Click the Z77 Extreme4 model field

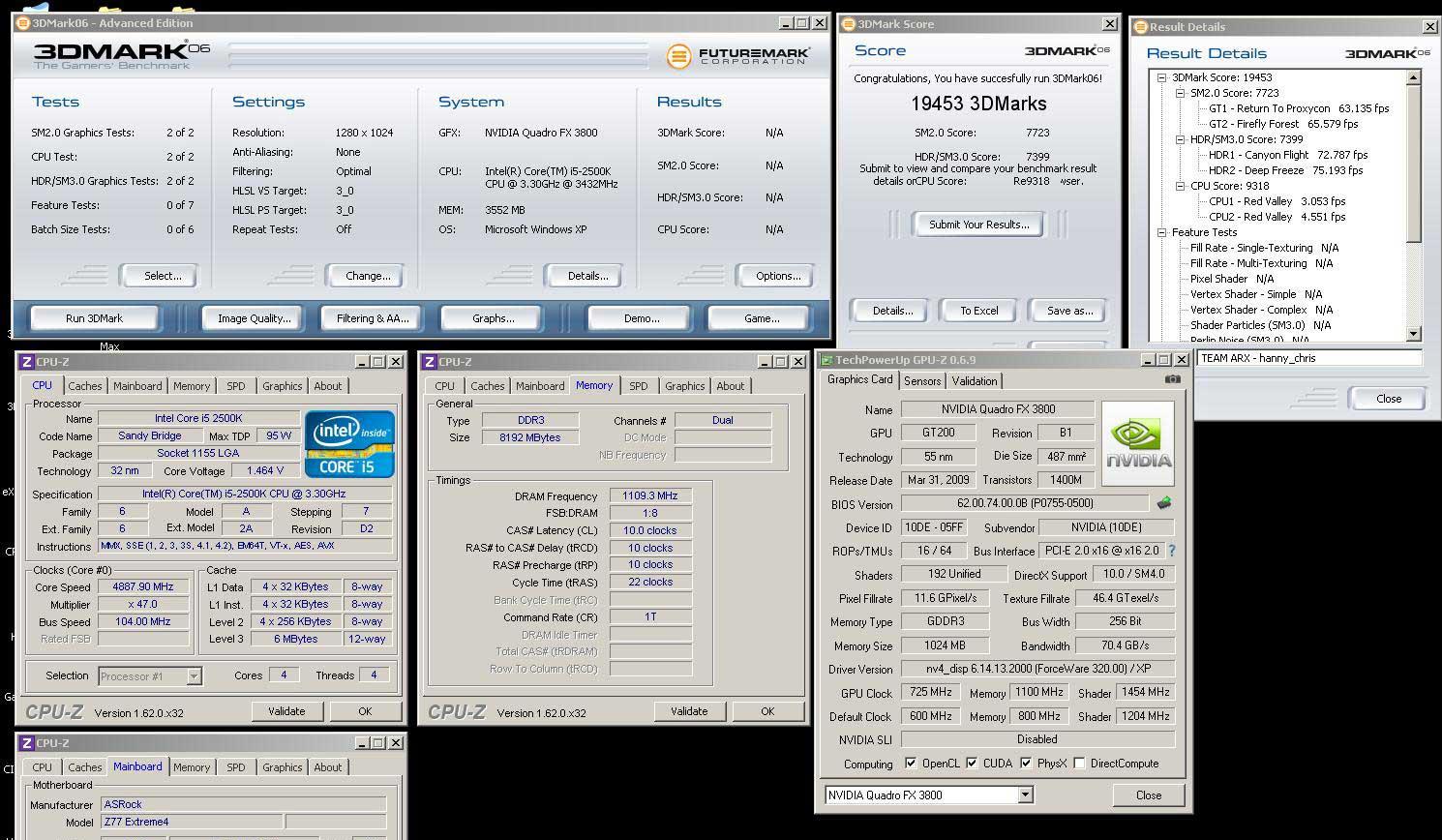(x=192, y=822)
